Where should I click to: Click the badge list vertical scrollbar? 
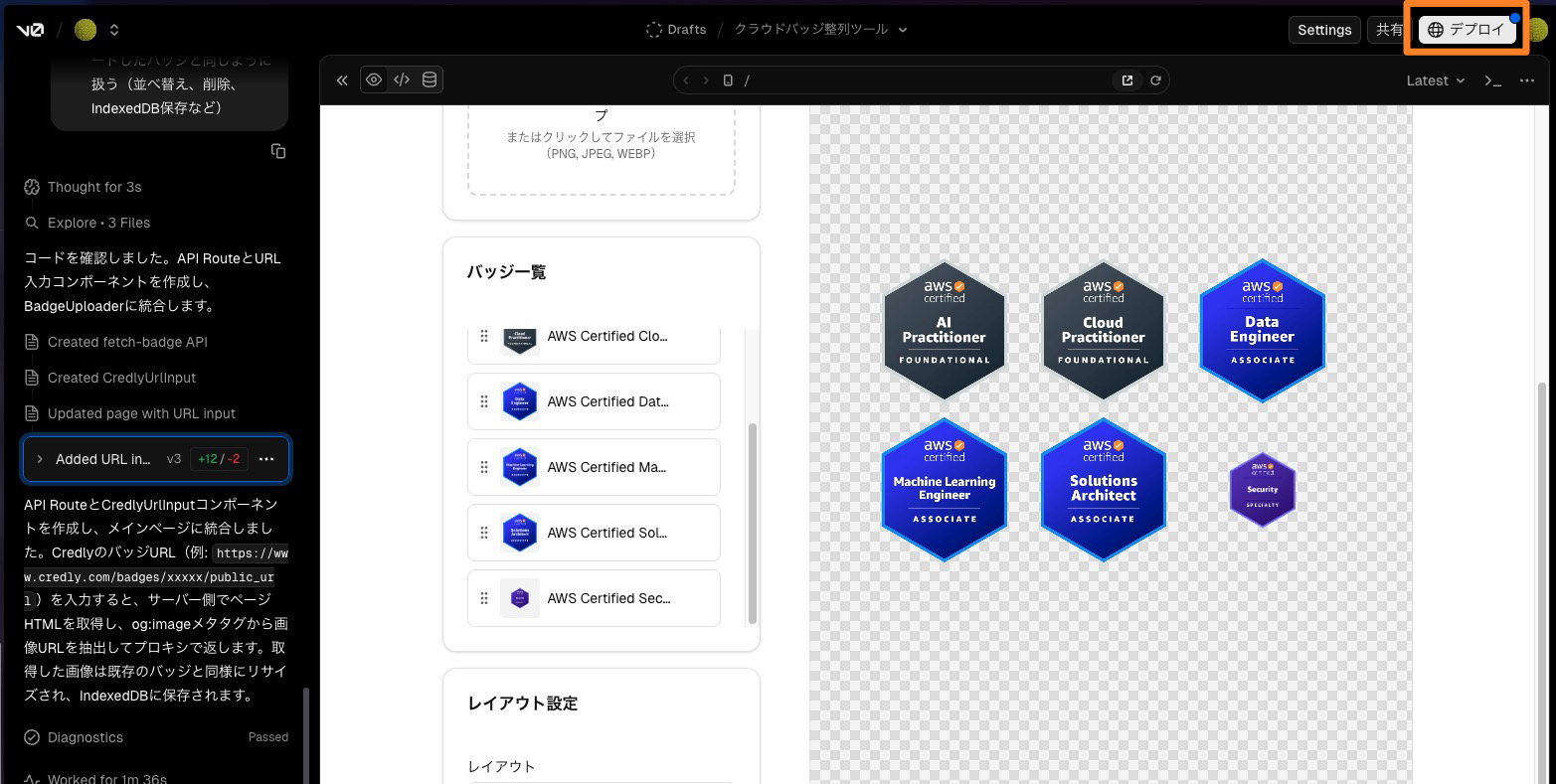(x=752, y=522)
